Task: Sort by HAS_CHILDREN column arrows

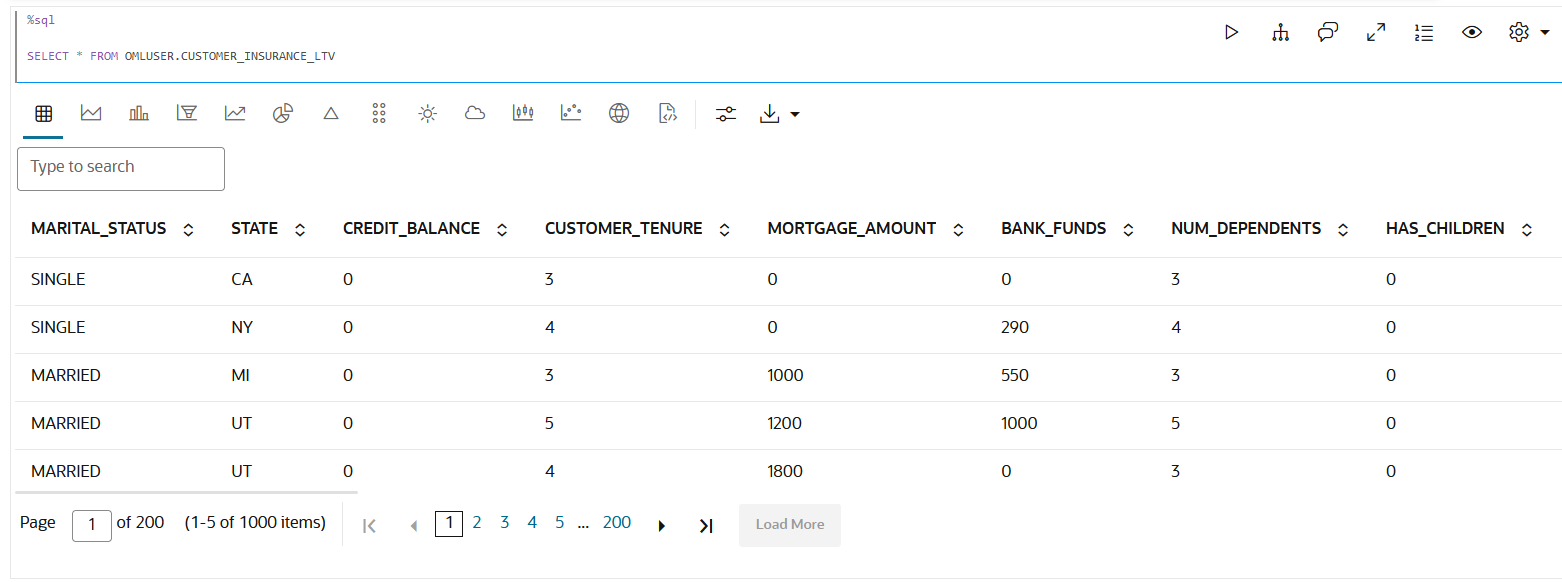Action: pos(1526,230)
